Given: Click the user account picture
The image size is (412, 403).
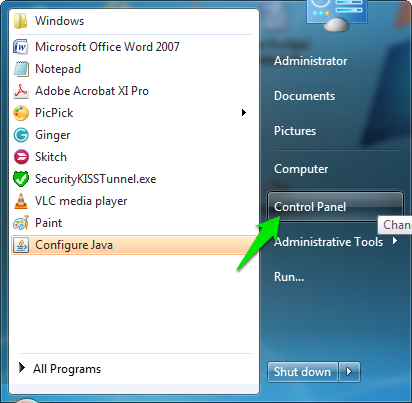Looking at the screenshot, I should (337, 13).
